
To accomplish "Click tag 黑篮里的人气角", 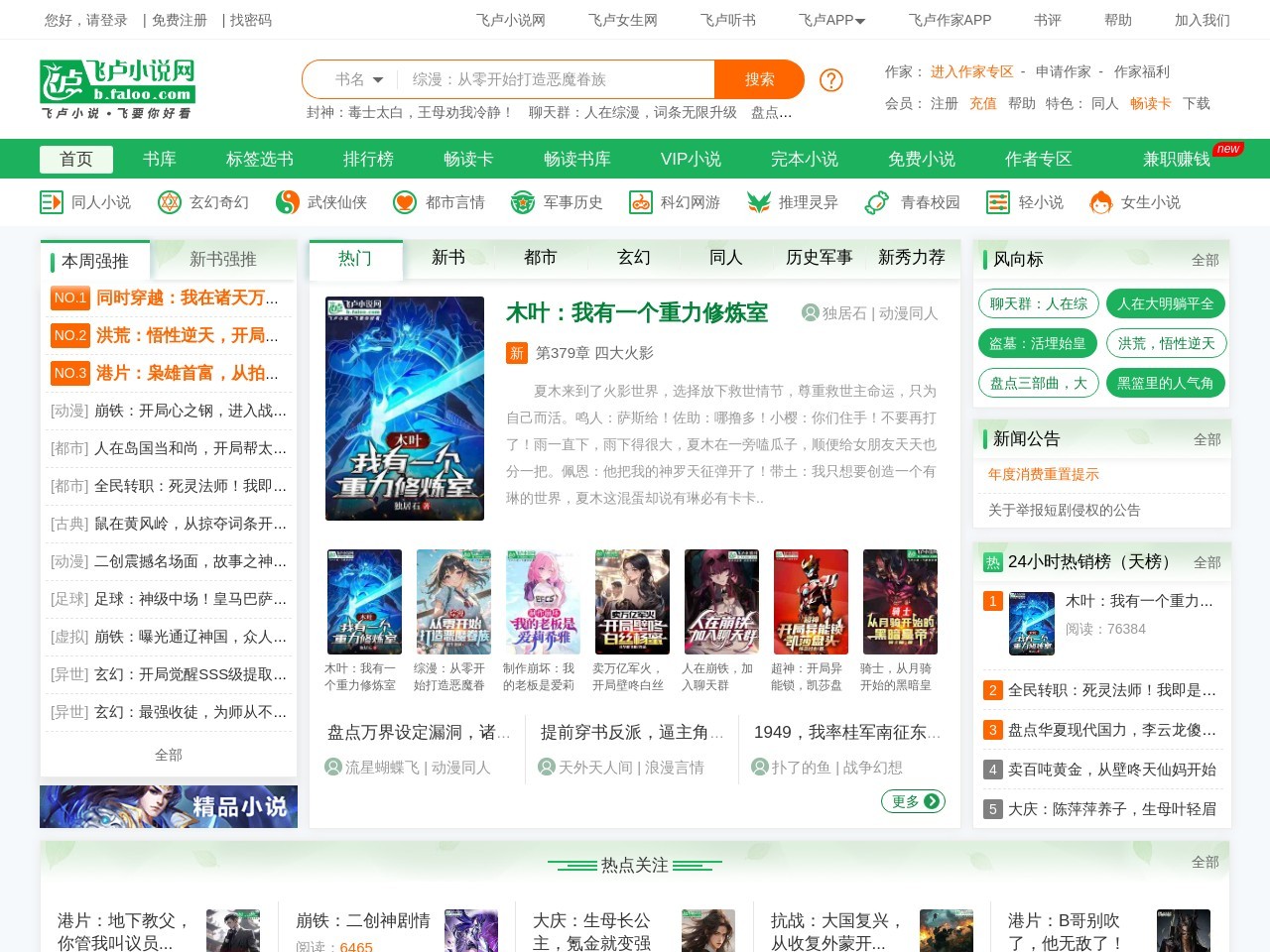I will 1166,383.
